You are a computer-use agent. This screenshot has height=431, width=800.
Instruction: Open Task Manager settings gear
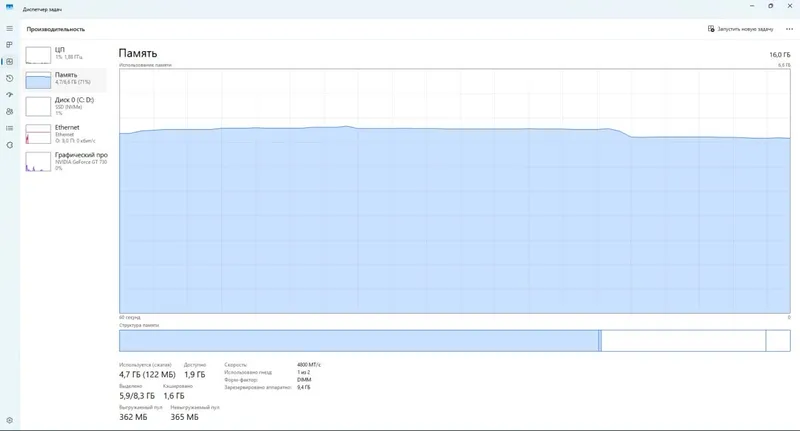(x=10, y=420)
